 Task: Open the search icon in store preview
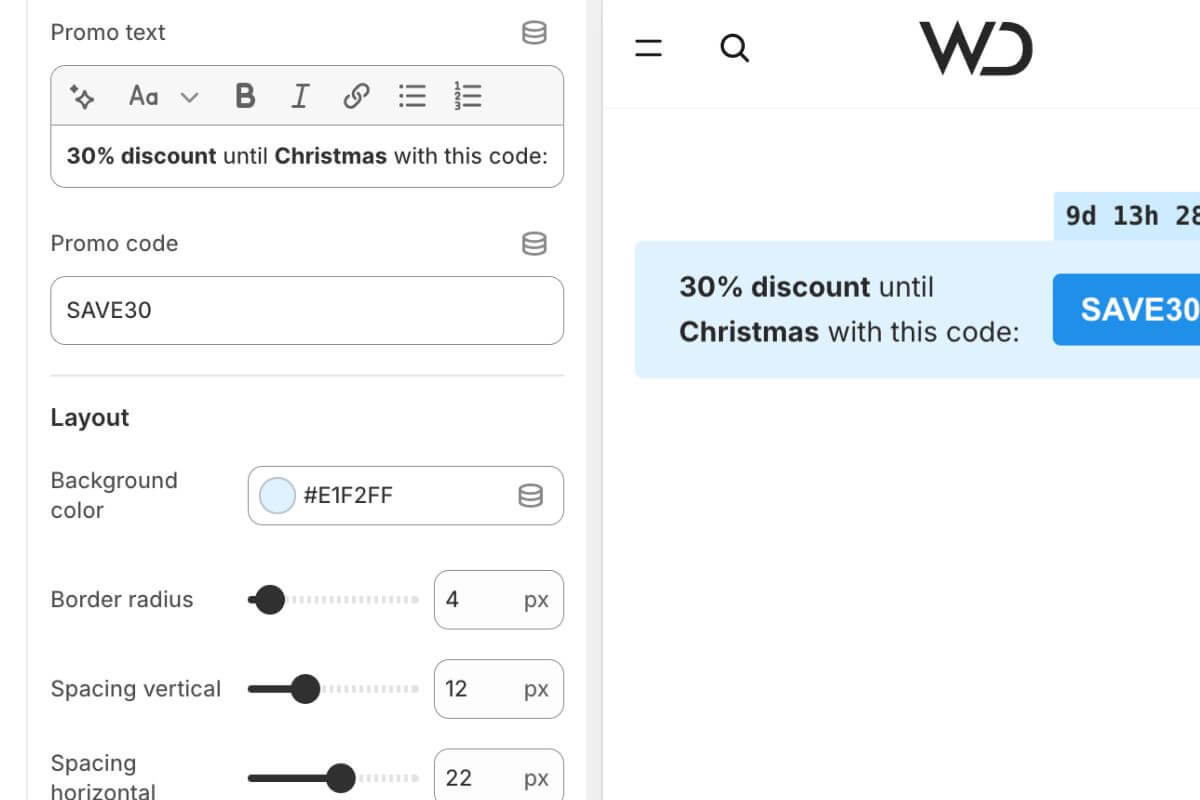[x=735, y=48]
